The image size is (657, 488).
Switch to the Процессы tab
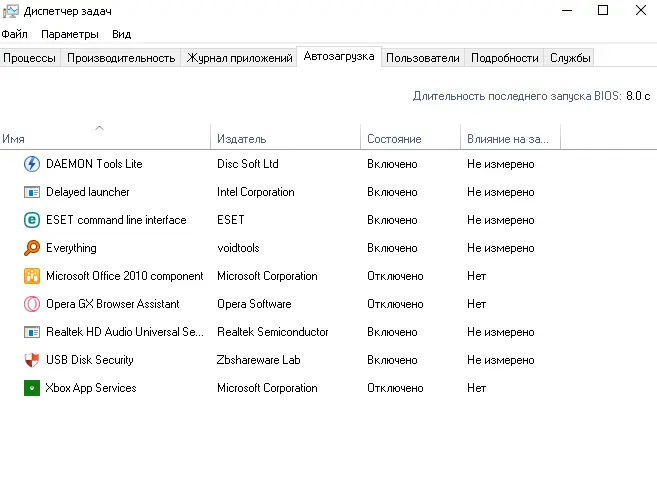30,58
